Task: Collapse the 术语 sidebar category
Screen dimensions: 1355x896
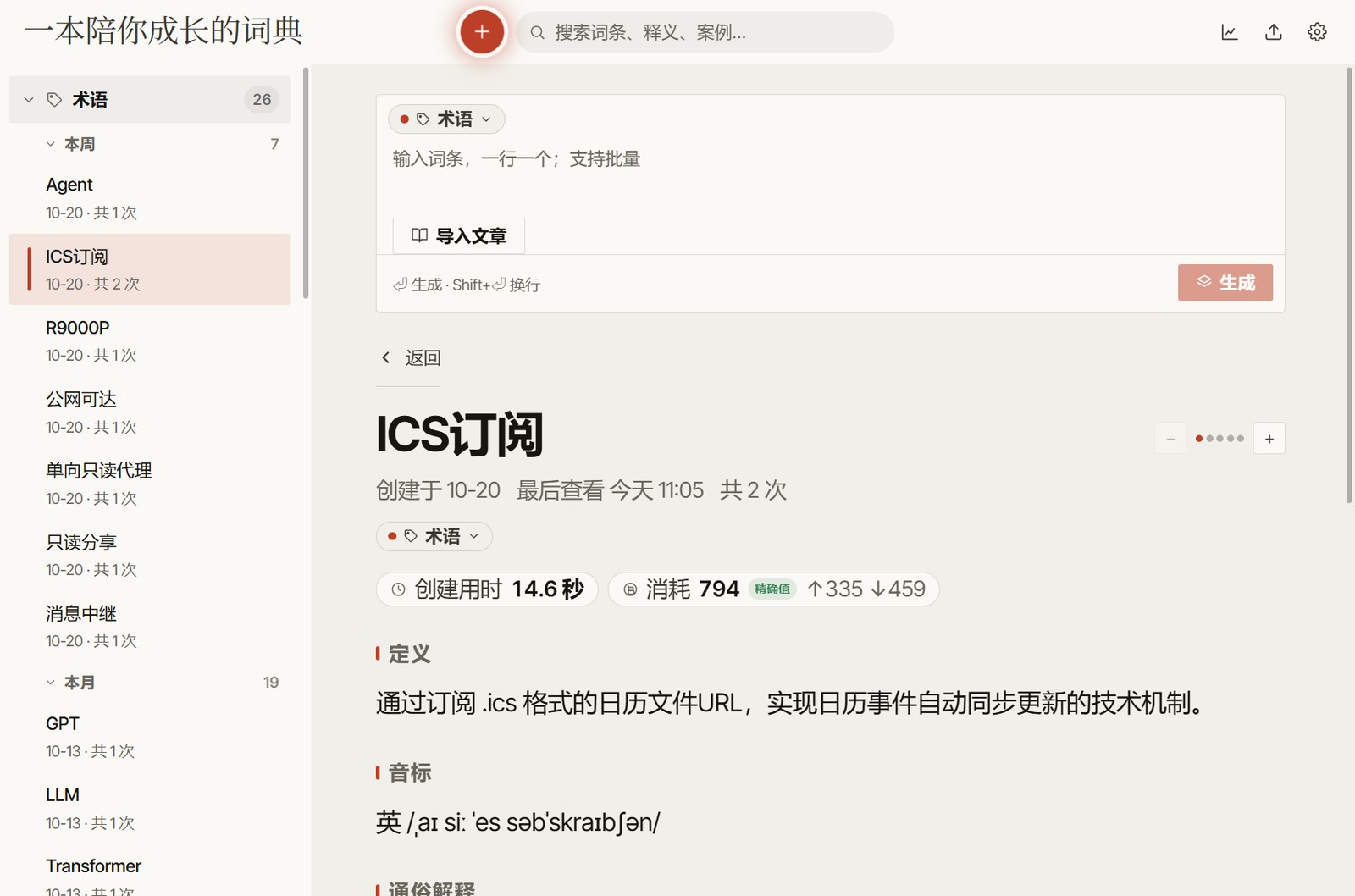Action: click(29, 100)
